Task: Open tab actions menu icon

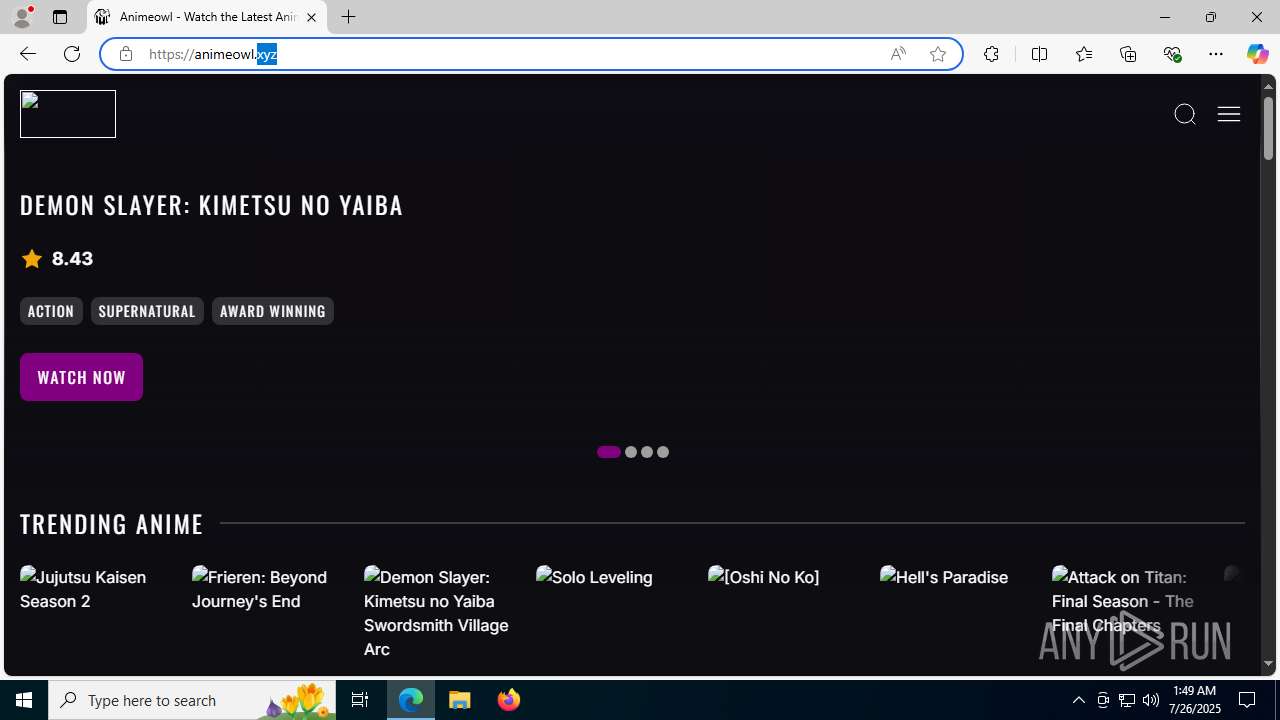Action: 60,17
